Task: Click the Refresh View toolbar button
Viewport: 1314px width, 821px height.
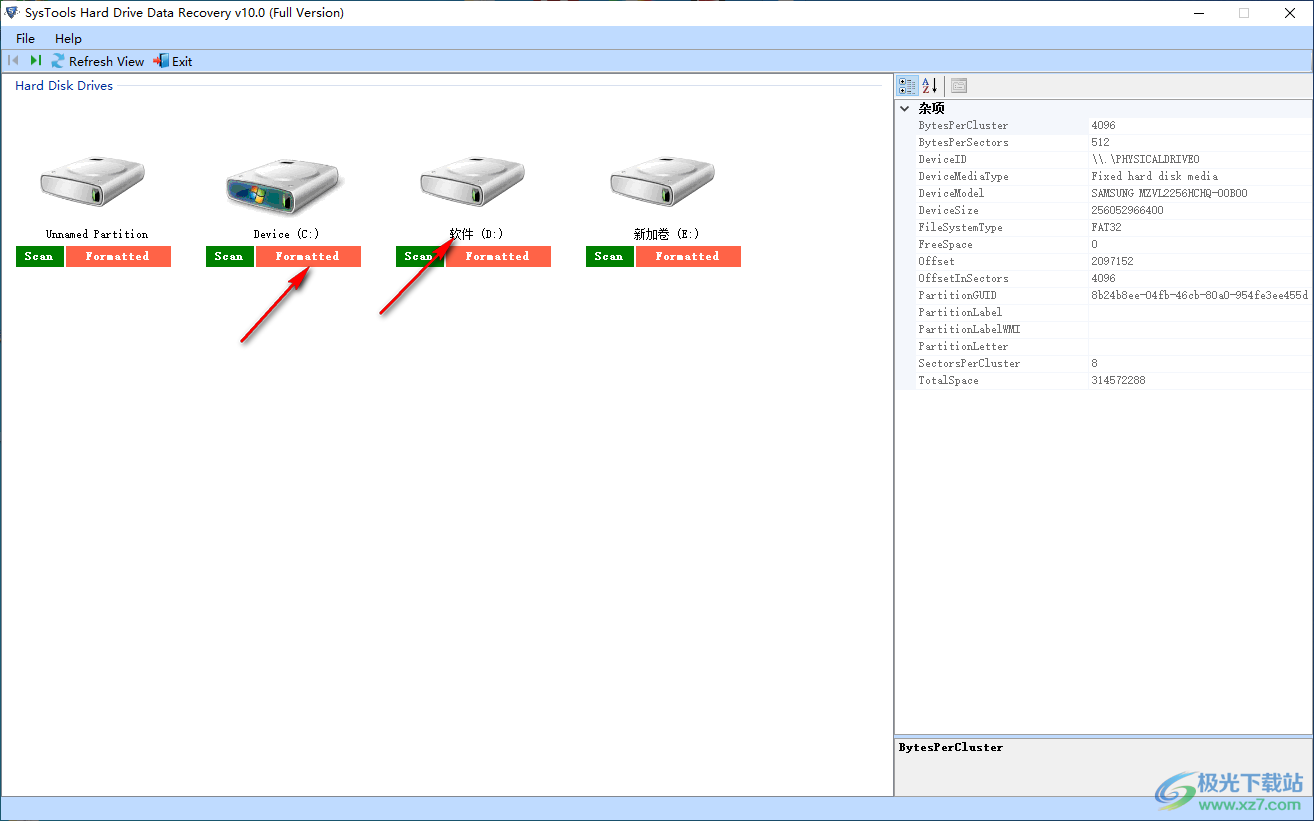Action: 98,61
